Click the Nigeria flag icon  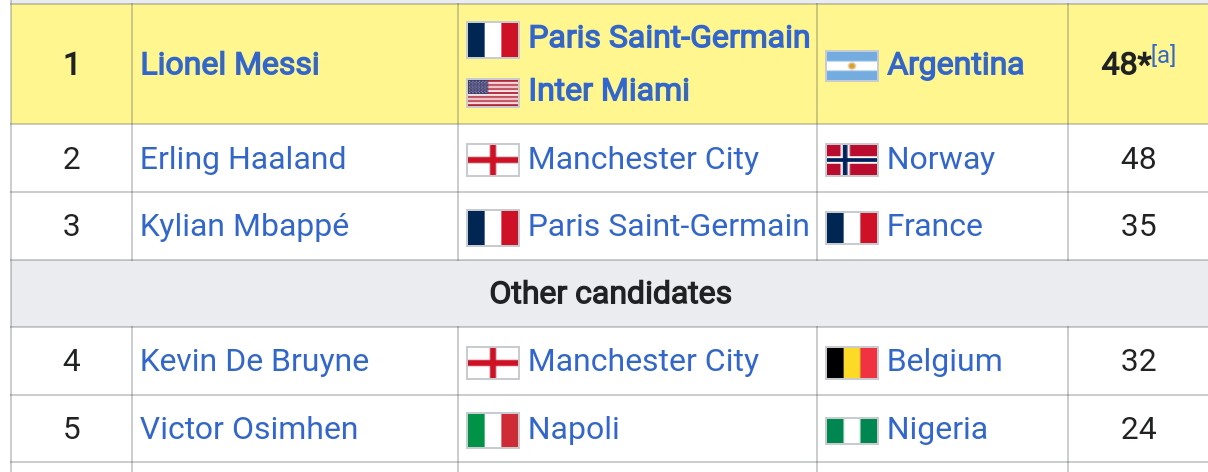pos(851,430)
